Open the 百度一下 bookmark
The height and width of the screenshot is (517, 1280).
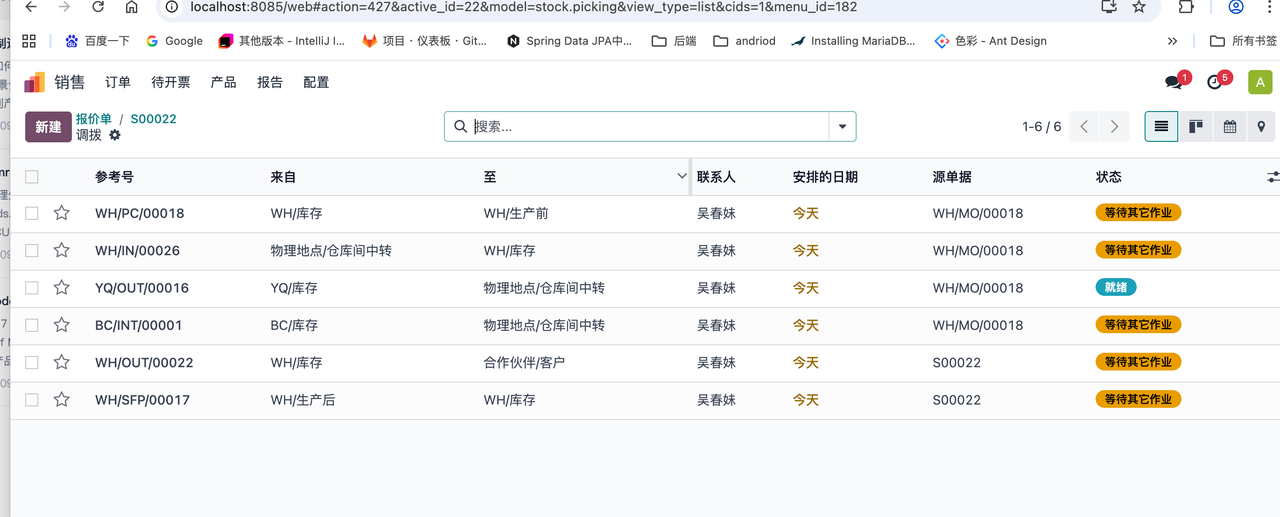[x=98, y=41]
